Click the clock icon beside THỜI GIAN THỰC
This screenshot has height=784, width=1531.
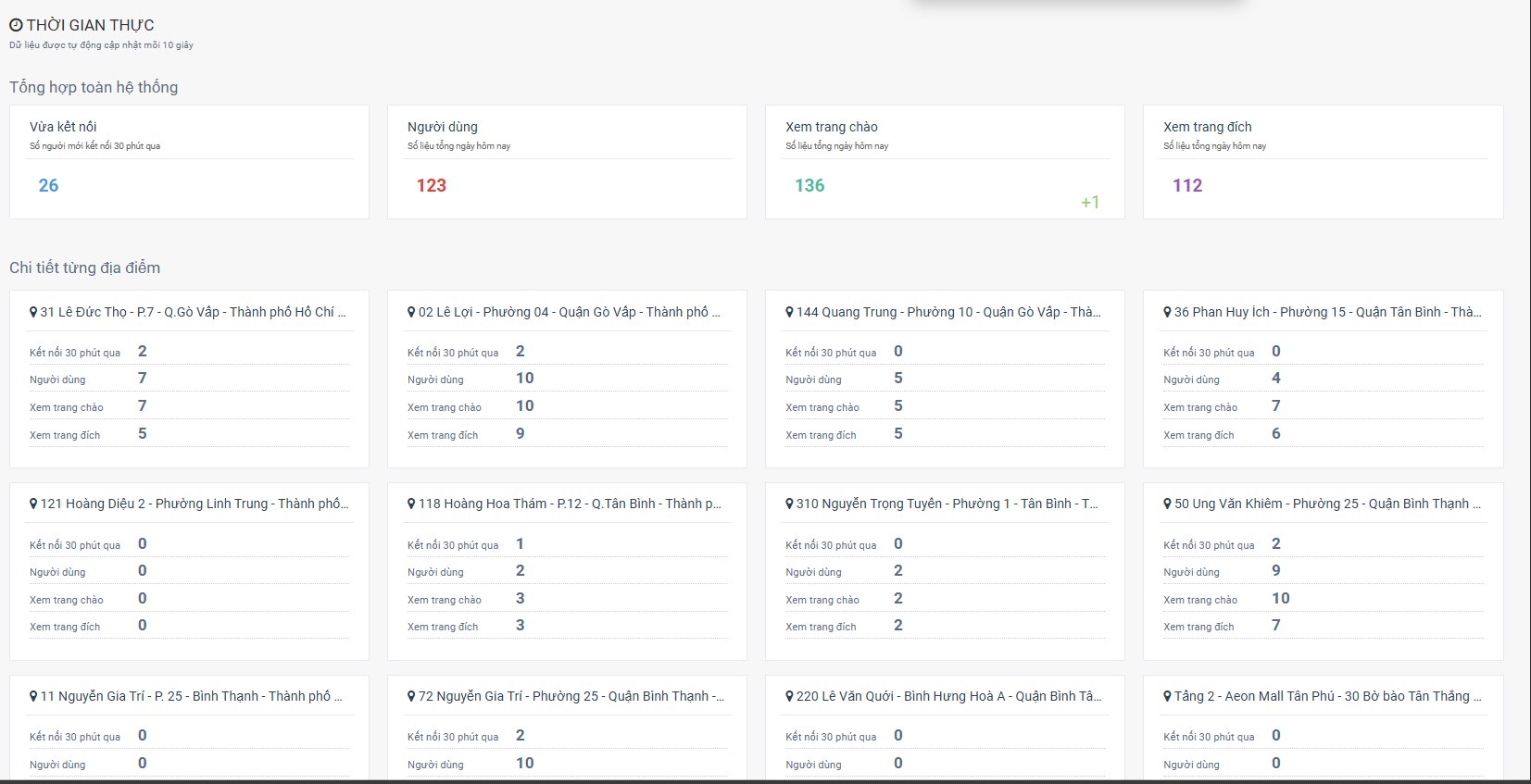[x=16, y=25]
